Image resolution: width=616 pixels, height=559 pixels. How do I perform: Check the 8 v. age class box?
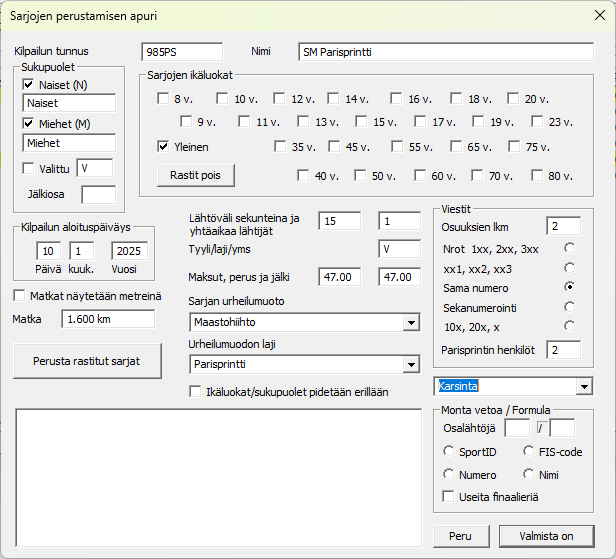164,99
